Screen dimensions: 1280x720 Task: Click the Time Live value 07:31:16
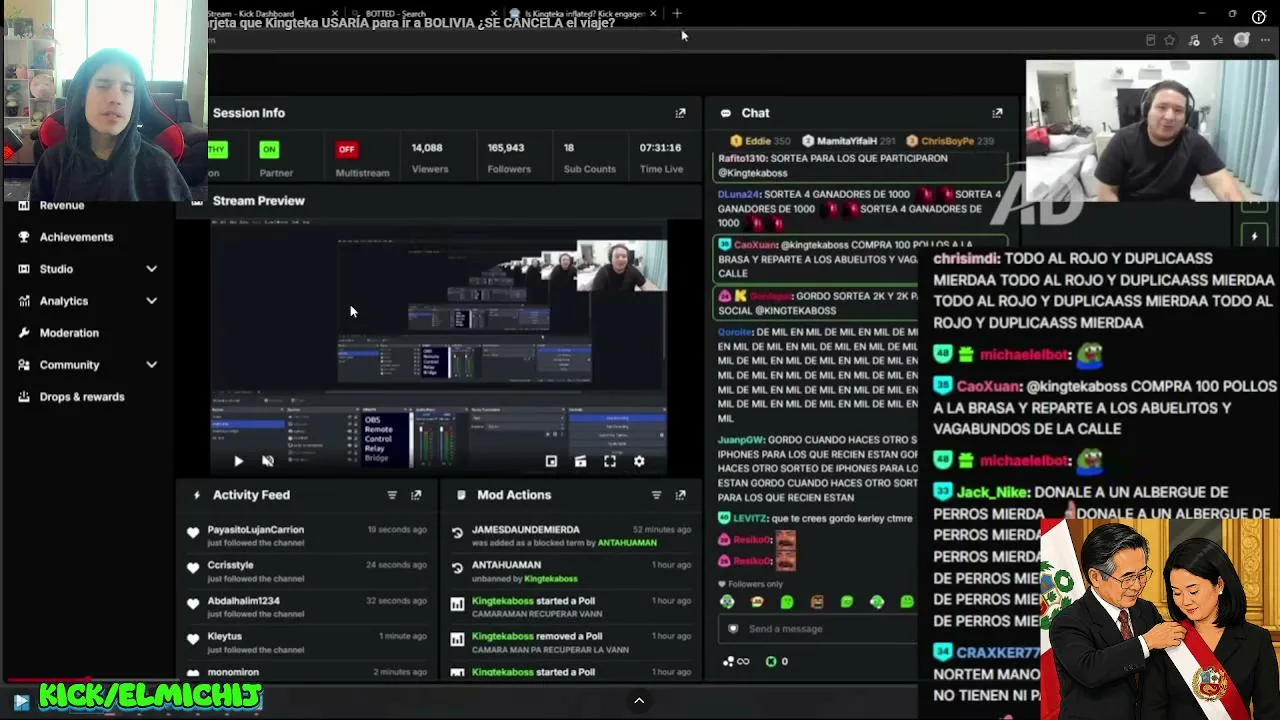[660, 148]
